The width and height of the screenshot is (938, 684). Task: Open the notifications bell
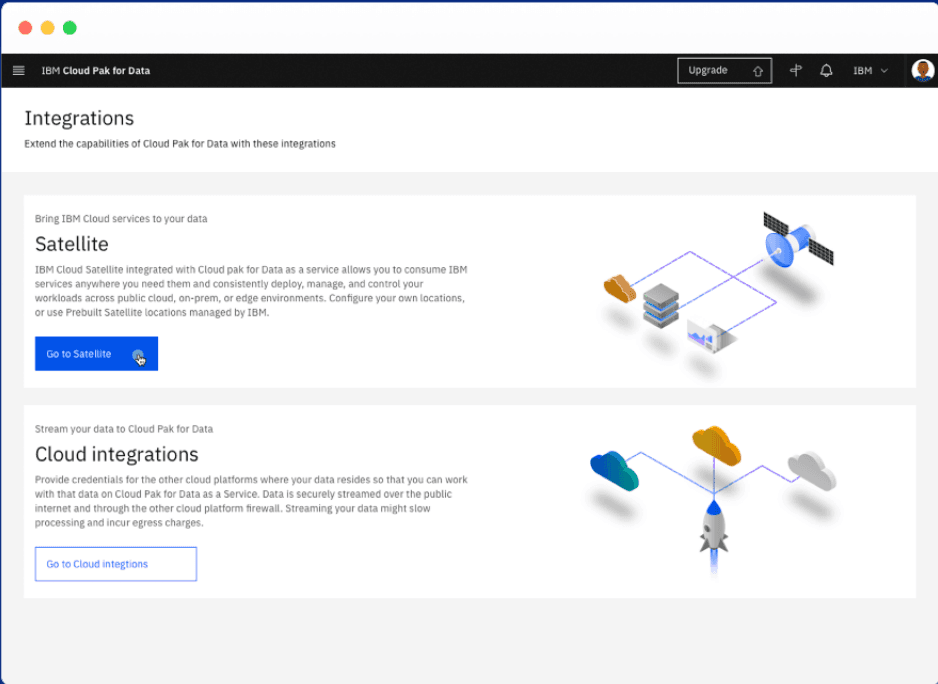pyautogui.click(x=826, y=70)
